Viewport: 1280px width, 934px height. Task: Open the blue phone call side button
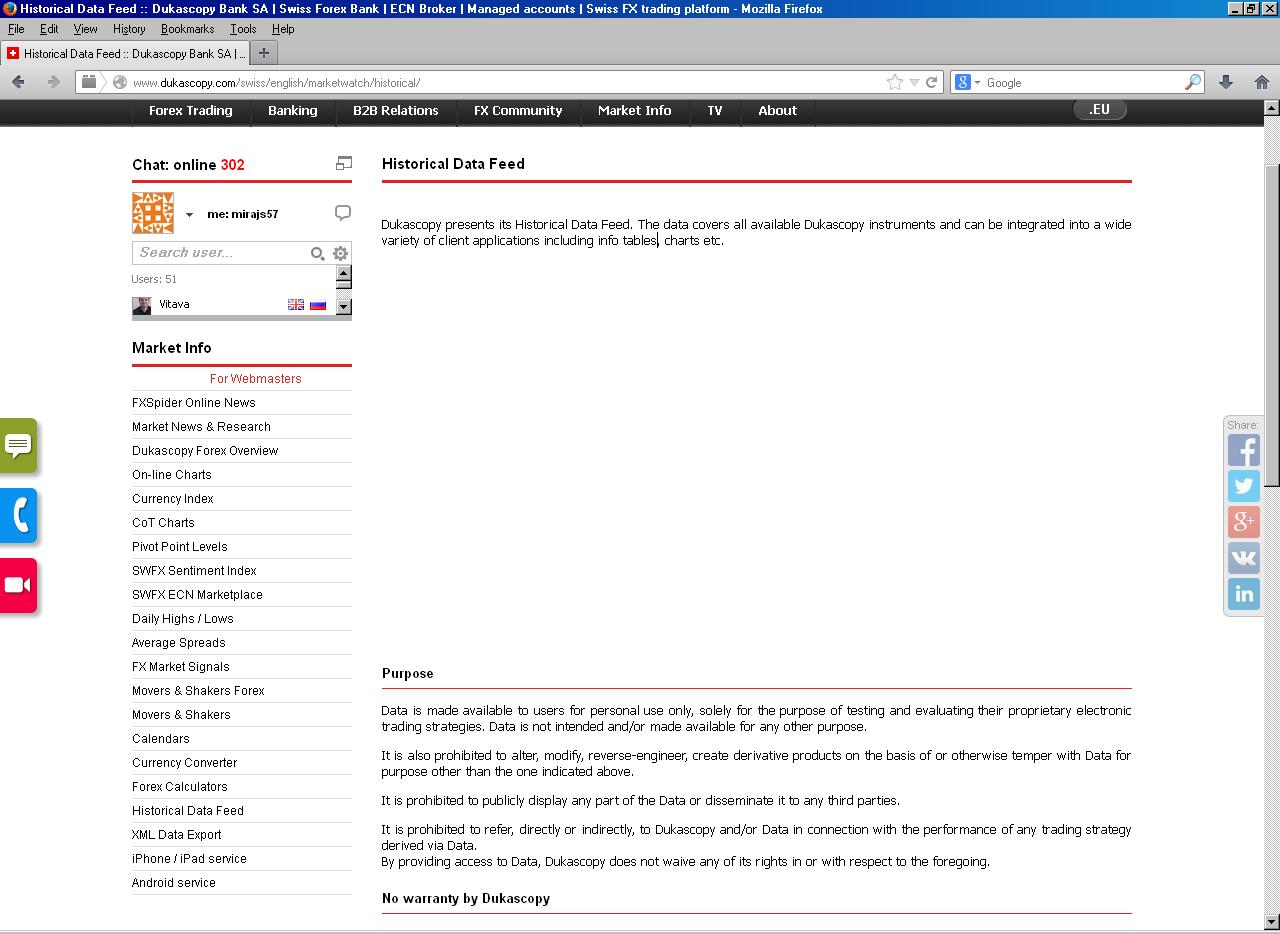(x=18, y=515)
